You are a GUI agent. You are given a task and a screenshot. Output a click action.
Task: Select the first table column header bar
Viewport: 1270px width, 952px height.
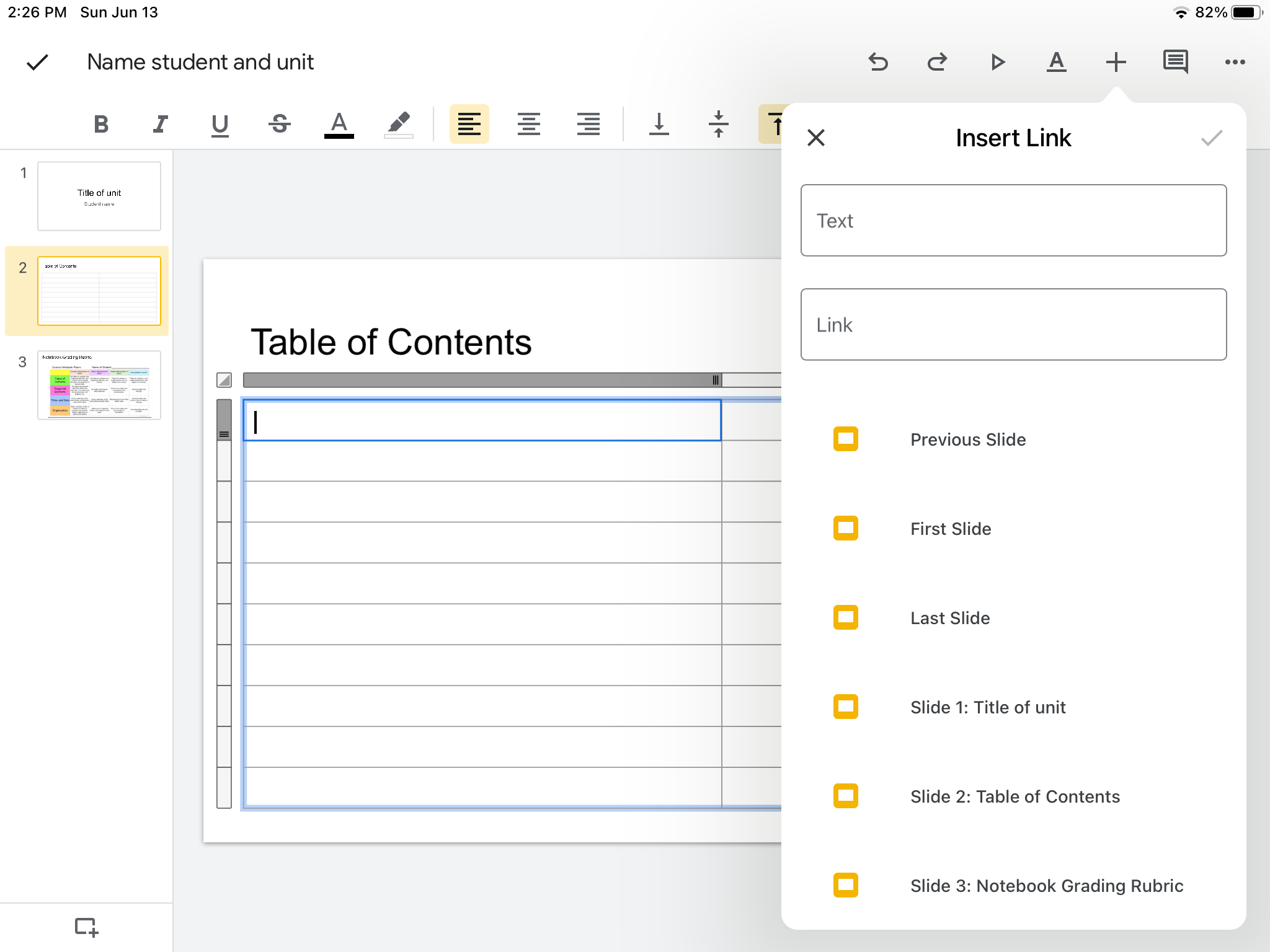482,380
